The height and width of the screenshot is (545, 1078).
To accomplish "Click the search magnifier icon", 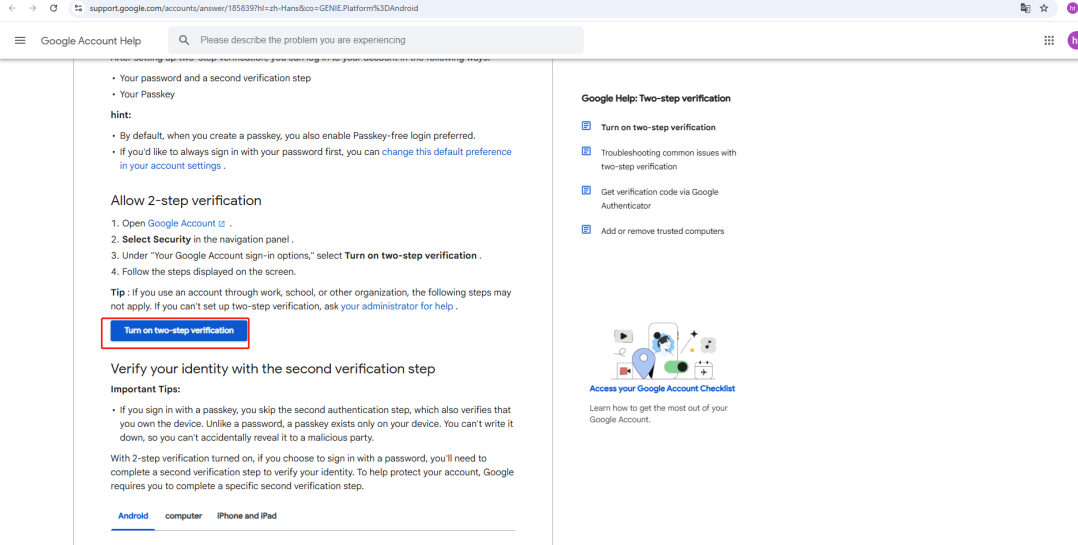I will (184, 41).
